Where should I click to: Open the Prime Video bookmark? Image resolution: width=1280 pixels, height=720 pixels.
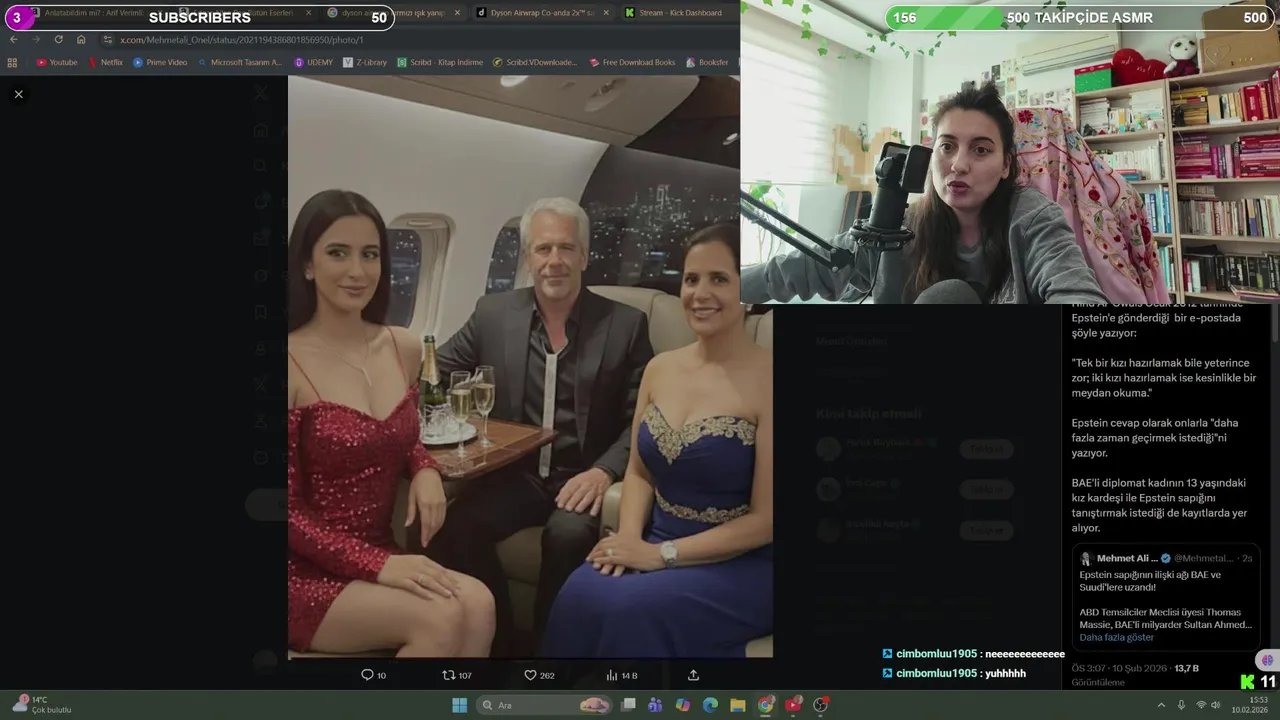(x=160, y=62)
